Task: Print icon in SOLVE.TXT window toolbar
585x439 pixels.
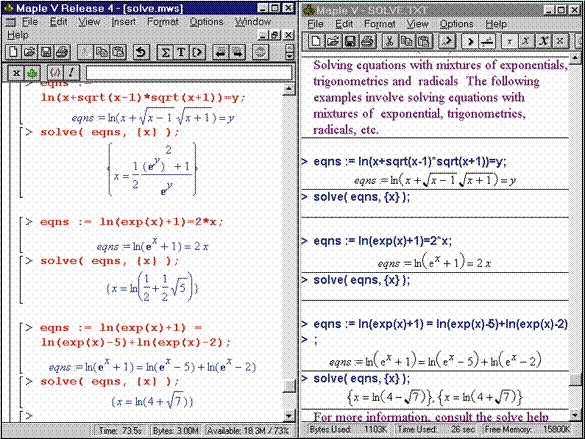Action: [x=367, y=41]
